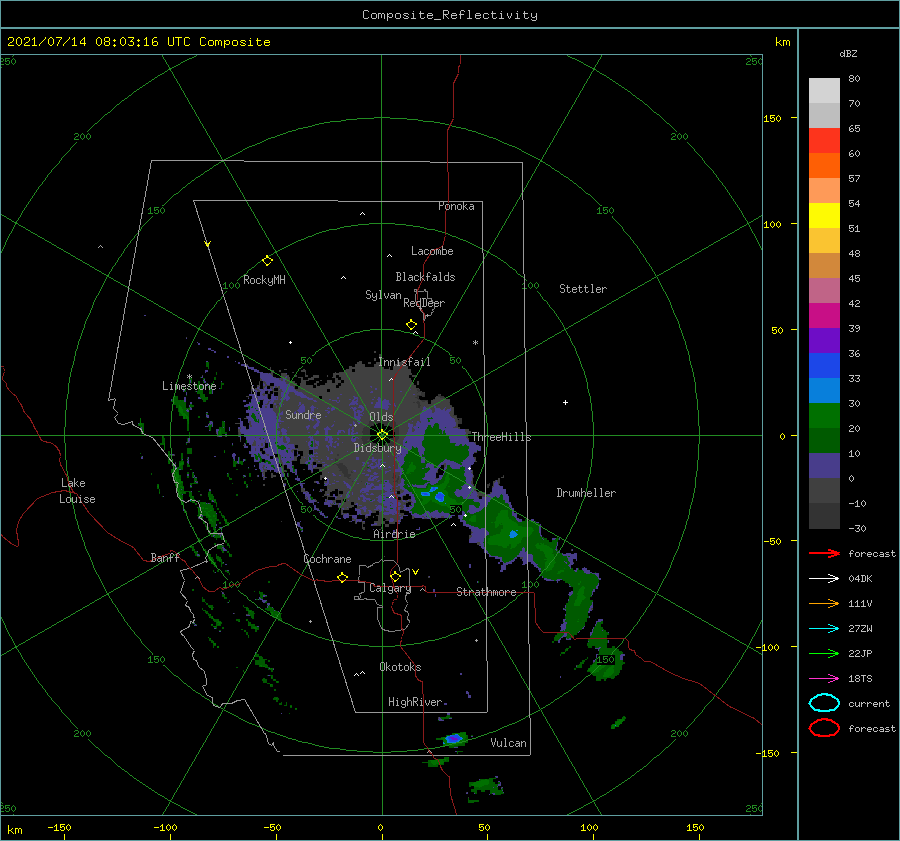The image size is (900, 841).
Task: Click the red forecast arrow in legend
Action: (x=824, y=553)
